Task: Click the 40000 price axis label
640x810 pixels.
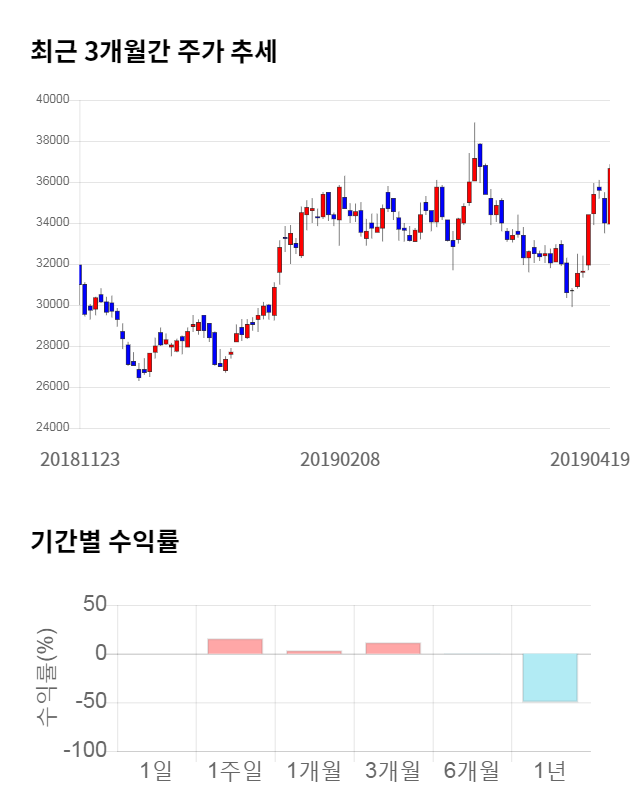Action: click(x=52, y=100)
